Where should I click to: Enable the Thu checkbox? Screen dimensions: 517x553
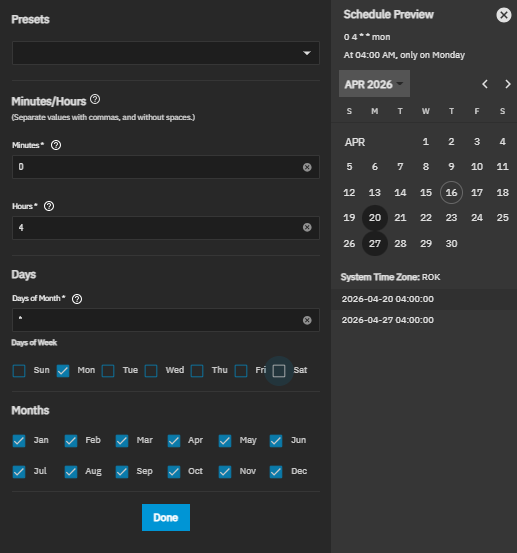(x=197, y=371)
